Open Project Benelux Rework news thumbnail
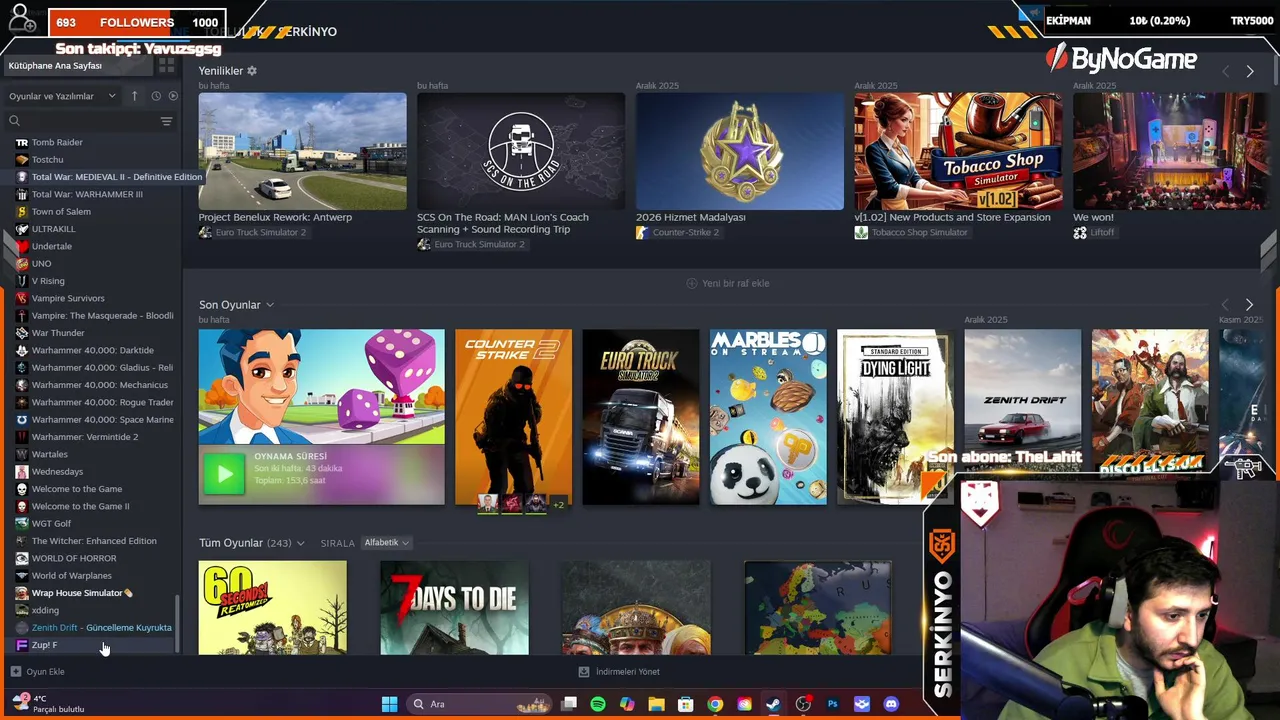Image resolution: width=1280 pixels, height=720 pixels. tap(302, 151)
